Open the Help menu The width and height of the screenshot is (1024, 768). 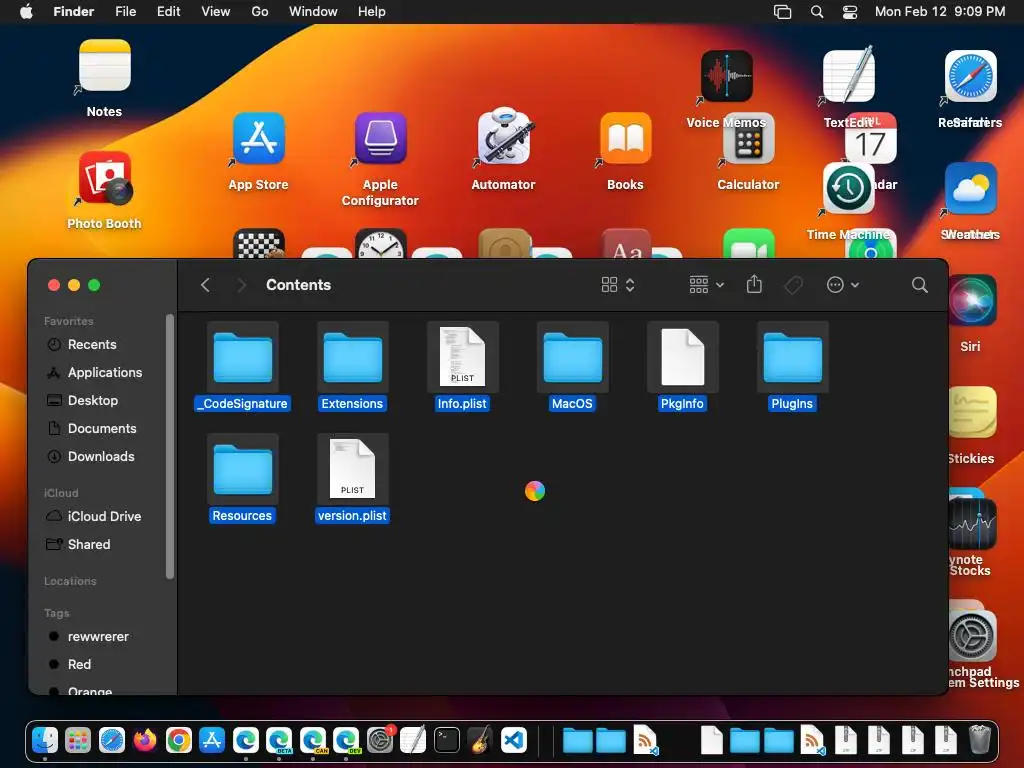[372, 11]
